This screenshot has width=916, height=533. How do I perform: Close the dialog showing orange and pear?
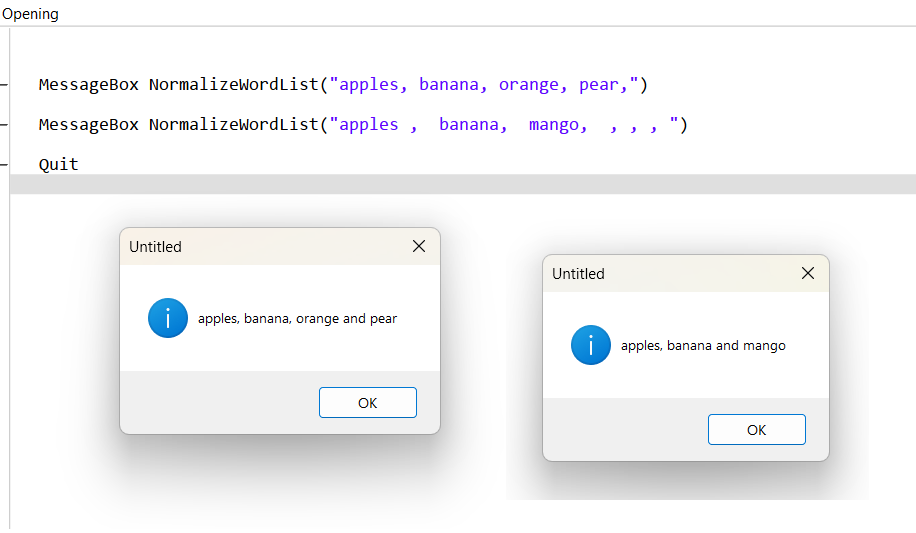coord(419,246)
